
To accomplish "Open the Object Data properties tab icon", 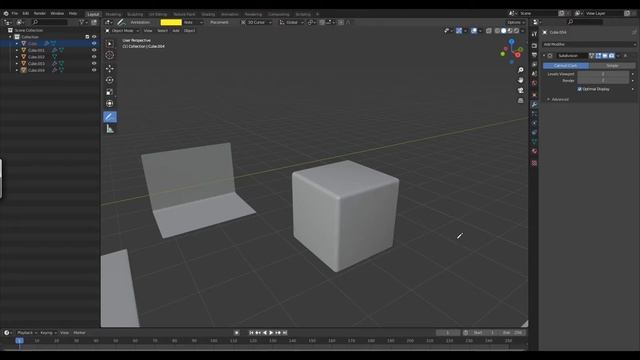I will (x=534, y=142).
